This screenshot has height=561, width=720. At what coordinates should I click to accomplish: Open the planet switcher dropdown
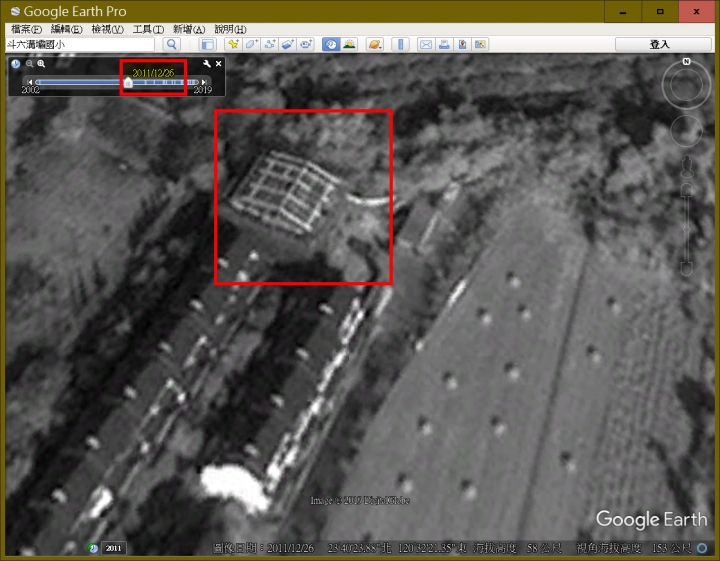point(375,45)
